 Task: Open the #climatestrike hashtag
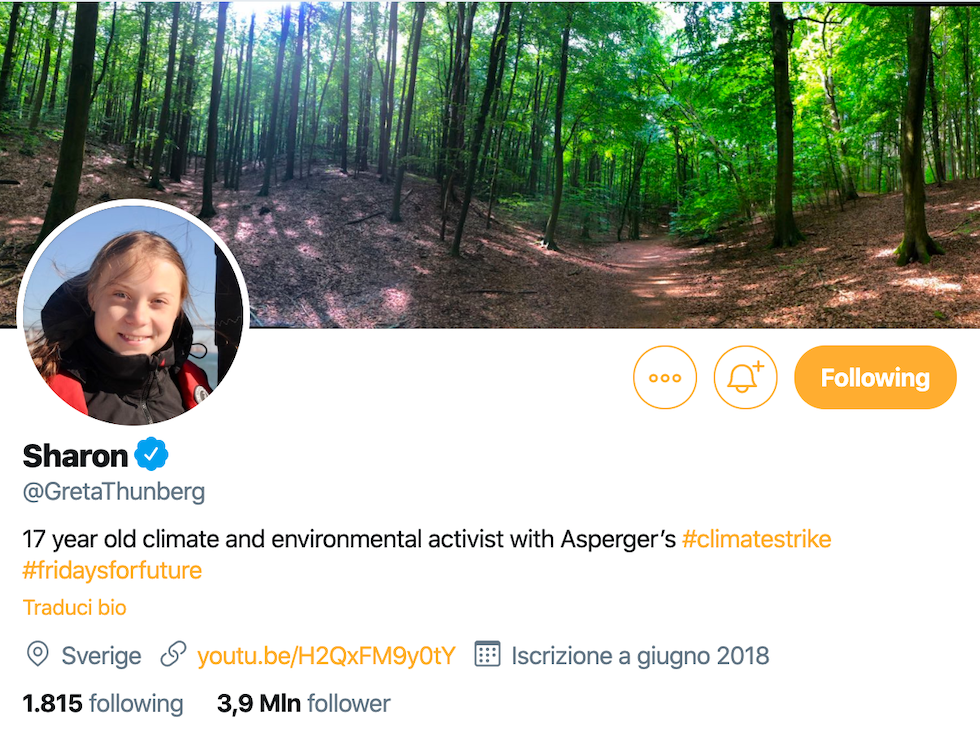point(756,539)
